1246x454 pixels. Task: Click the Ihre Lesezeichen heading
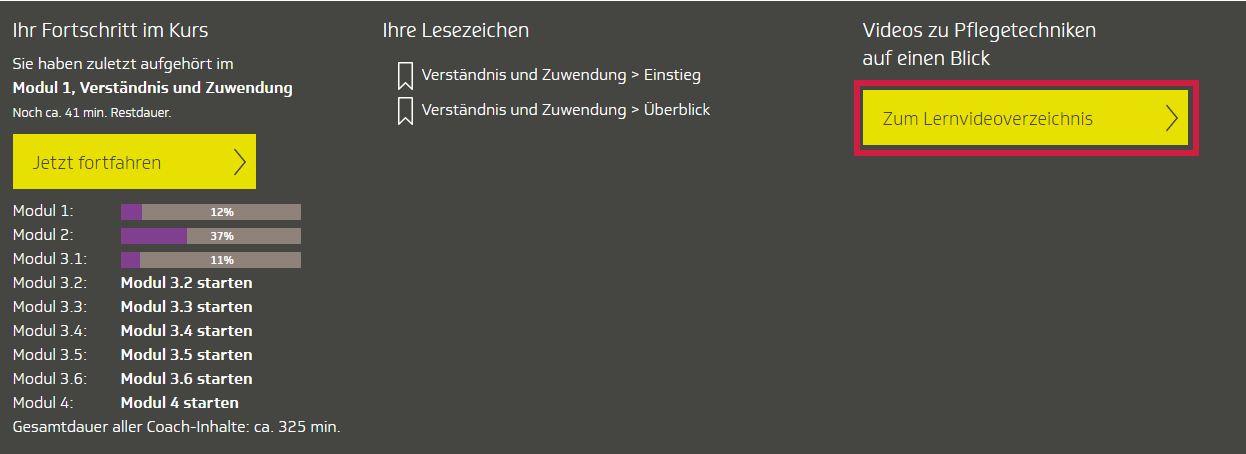(456, 31)
